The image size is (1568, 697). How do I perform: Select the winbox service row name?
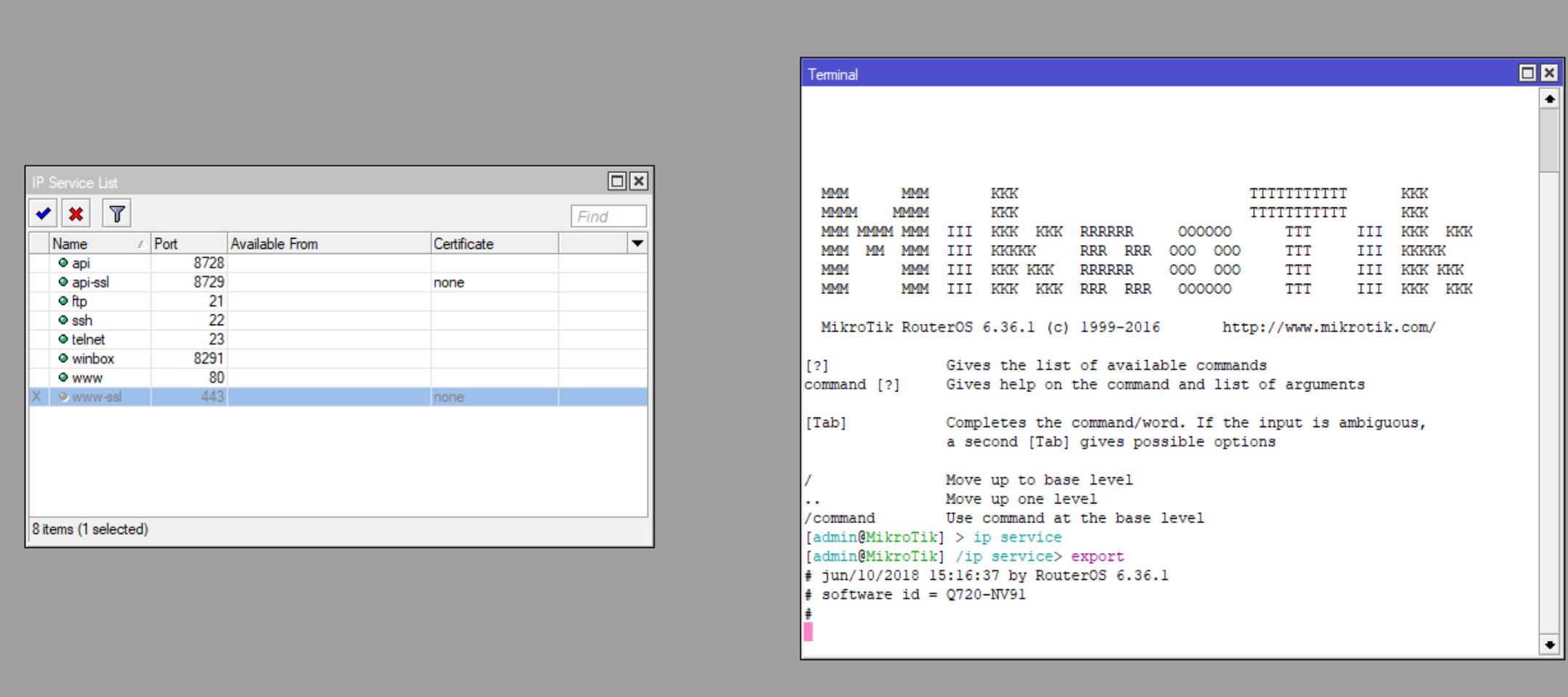click(93, 359)
